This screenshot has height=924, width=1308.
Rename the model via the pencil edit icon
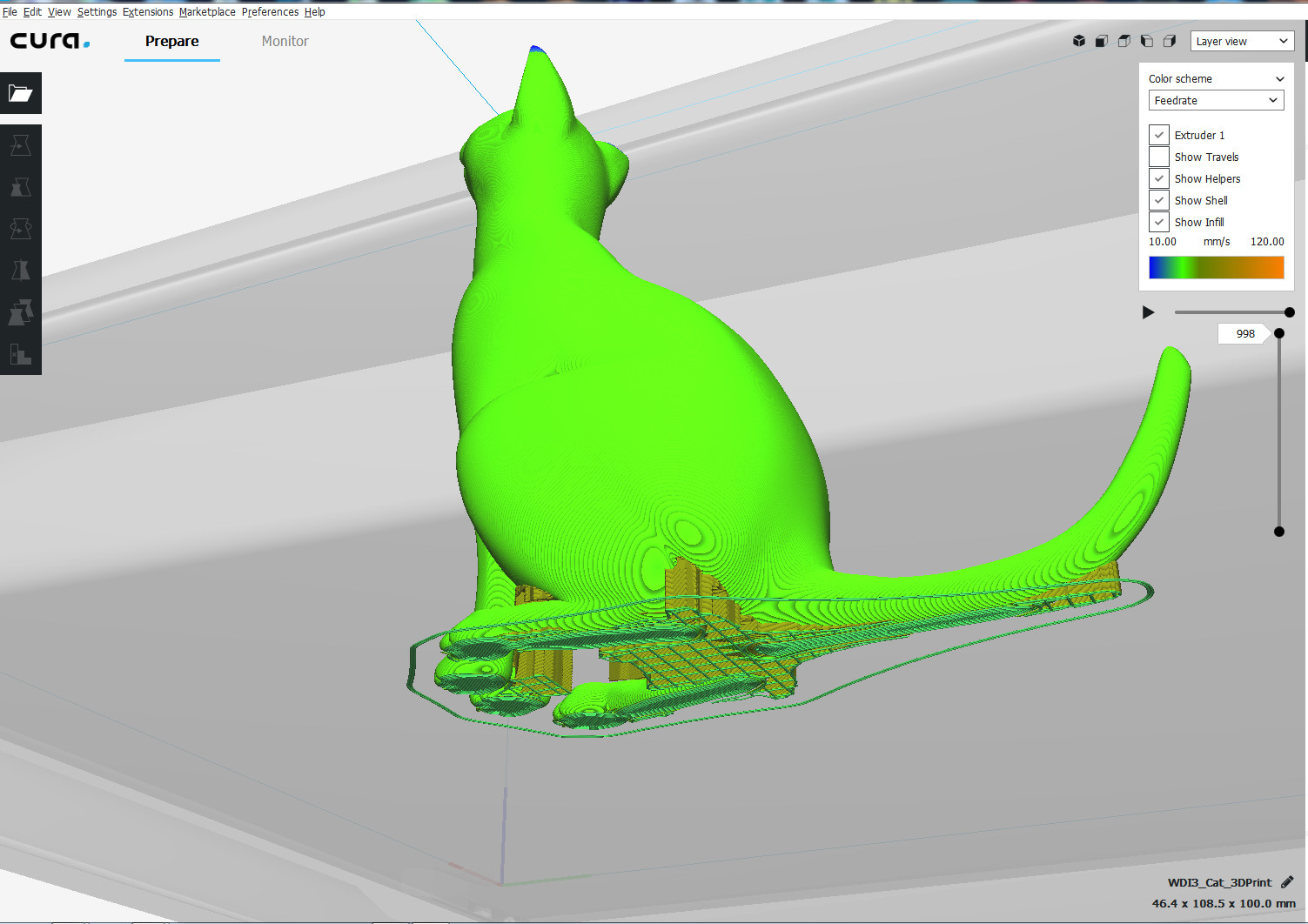pyautogui.click(x=1287, y=881)
